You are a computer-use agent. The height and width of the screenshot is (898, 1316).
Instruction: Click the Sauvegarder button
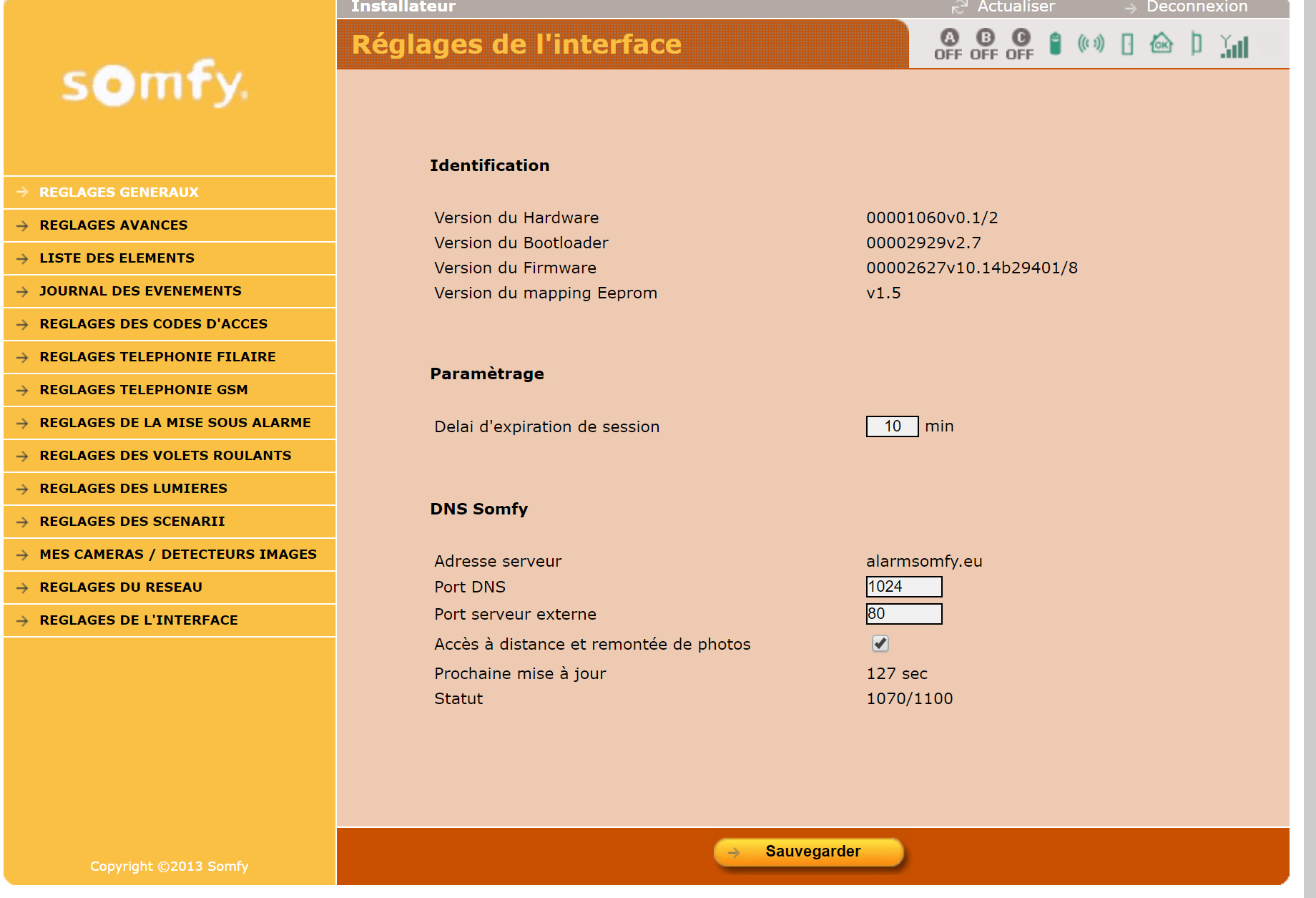809,852
